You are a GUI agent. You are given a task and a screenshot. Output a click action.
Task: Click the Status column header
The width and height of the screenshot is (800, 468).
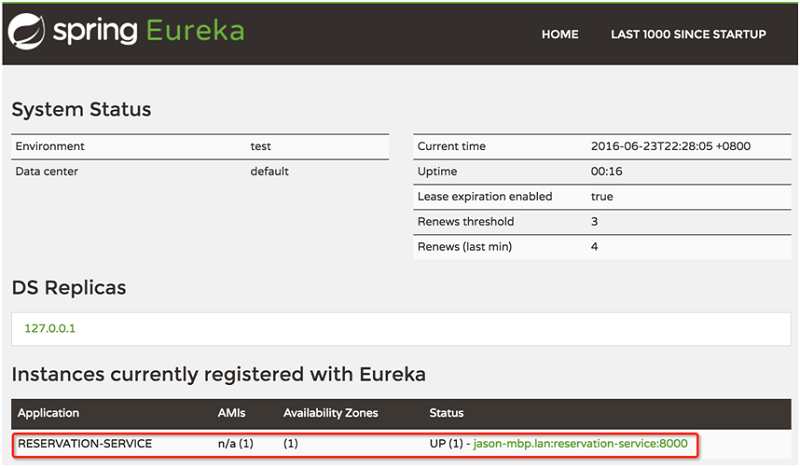[446, 413]
